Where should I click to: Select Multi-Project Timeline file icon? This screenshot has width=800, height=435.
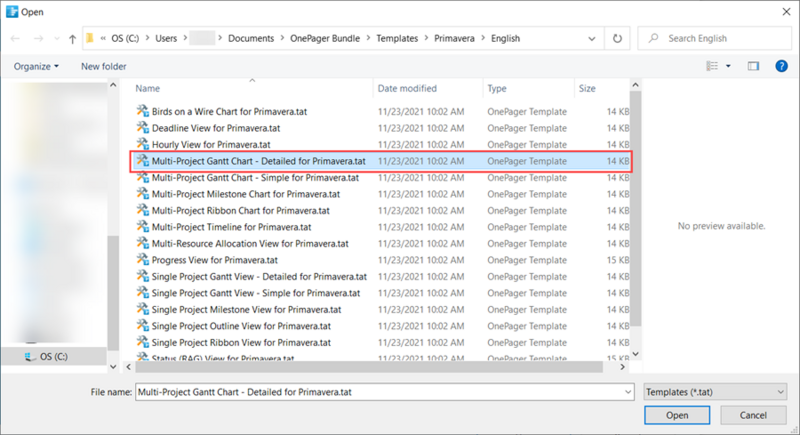tap(143, 226)
